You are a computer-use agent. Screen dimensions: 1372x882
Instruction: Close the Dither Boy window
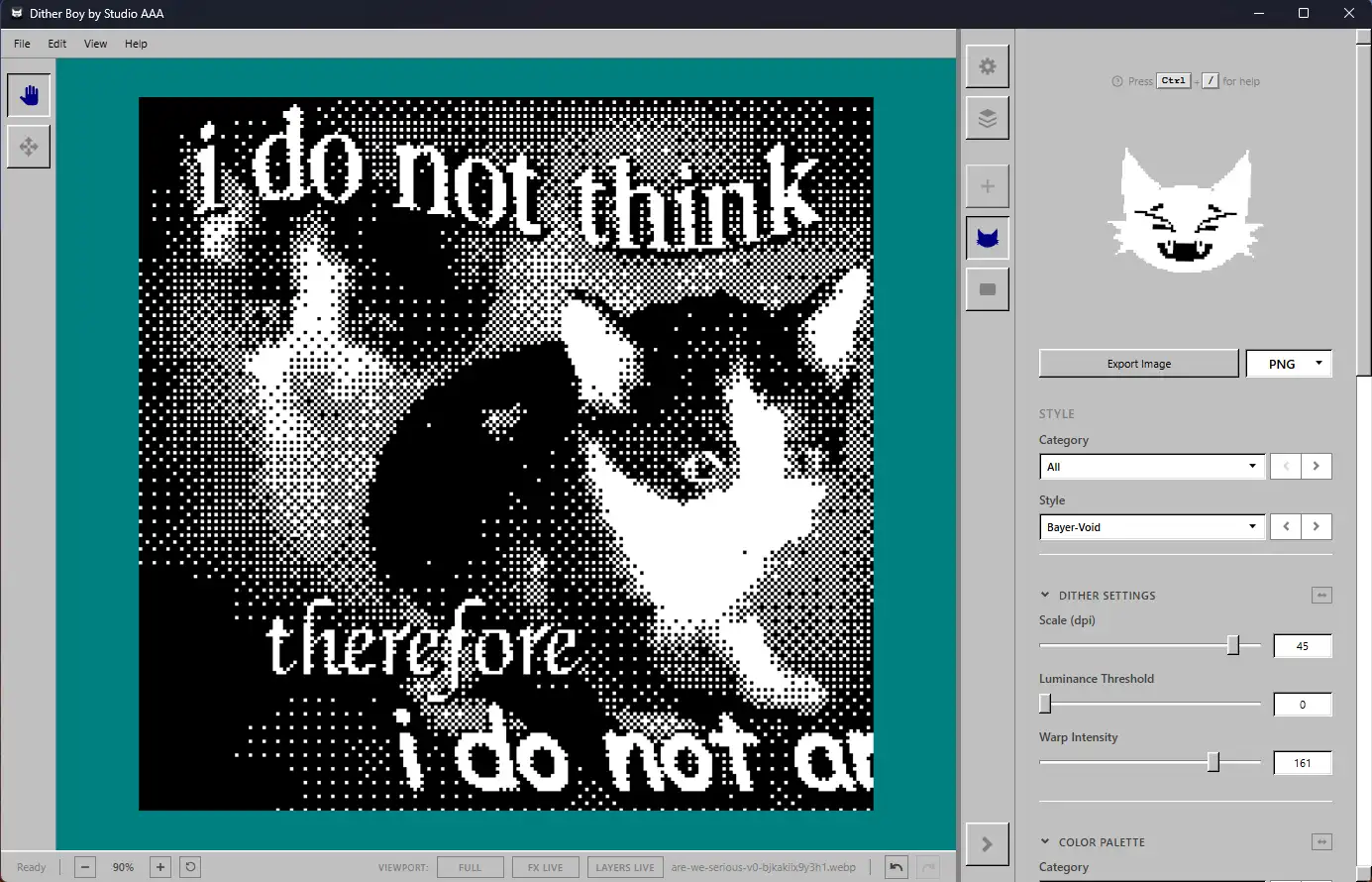tap(1348, 14)
